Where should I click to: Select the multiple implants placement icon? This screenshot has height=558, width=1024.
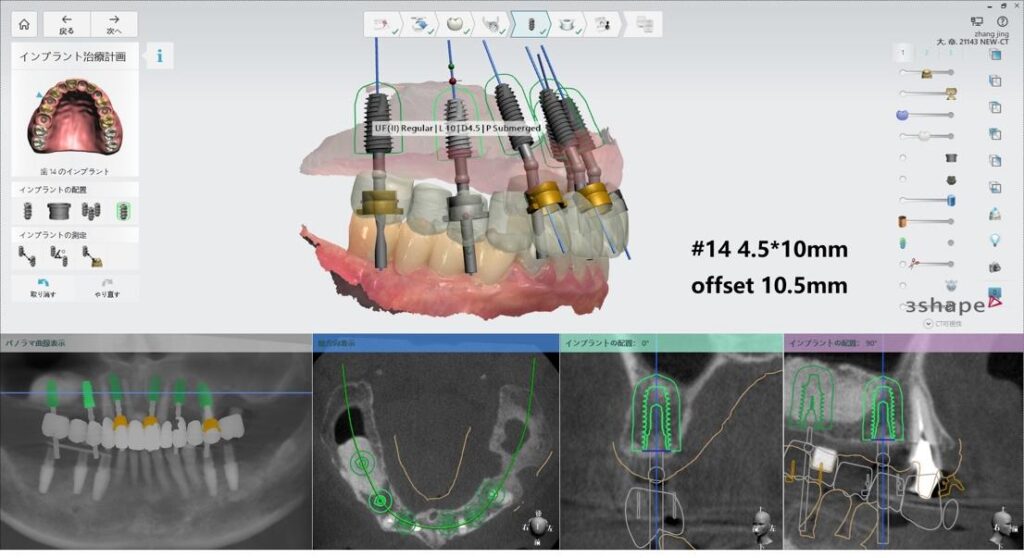click(92, 210)
